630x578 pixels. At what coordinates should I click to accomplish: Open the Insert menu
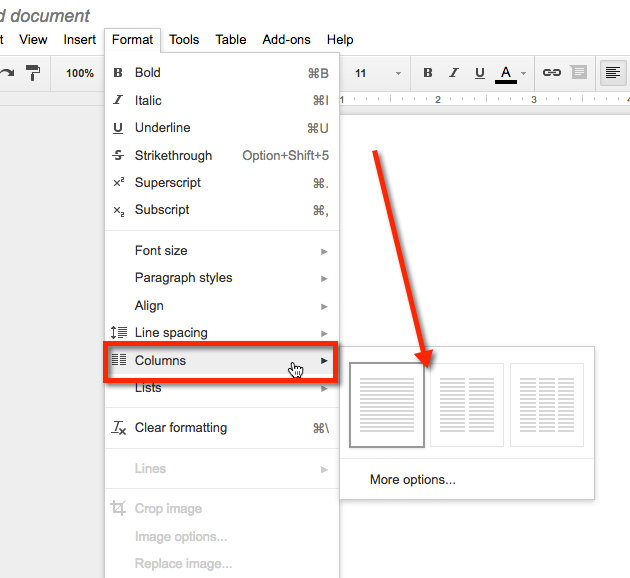point(80,40)
